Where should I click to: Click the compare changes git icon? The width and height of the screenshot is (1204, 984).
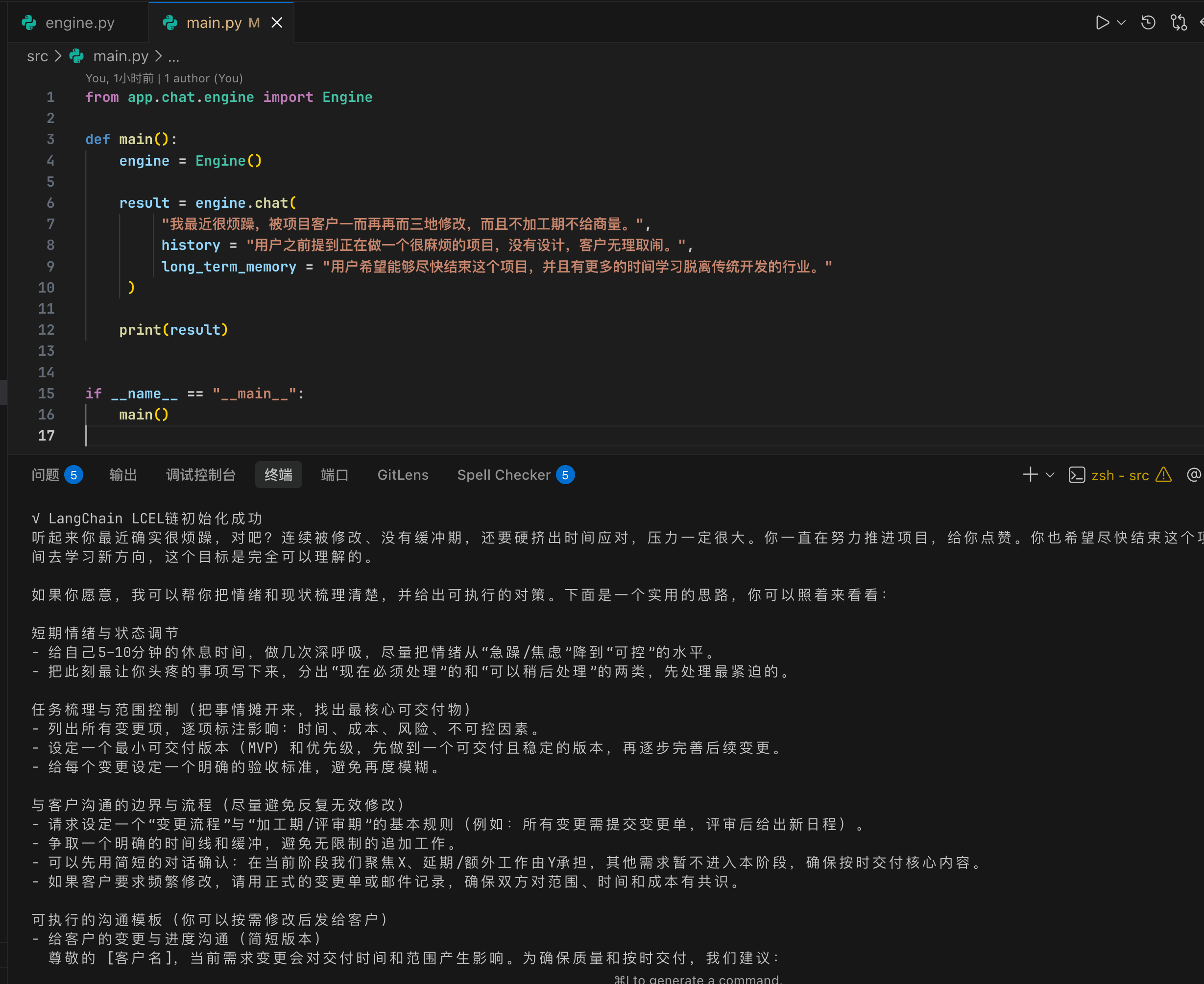(1179, 23)
